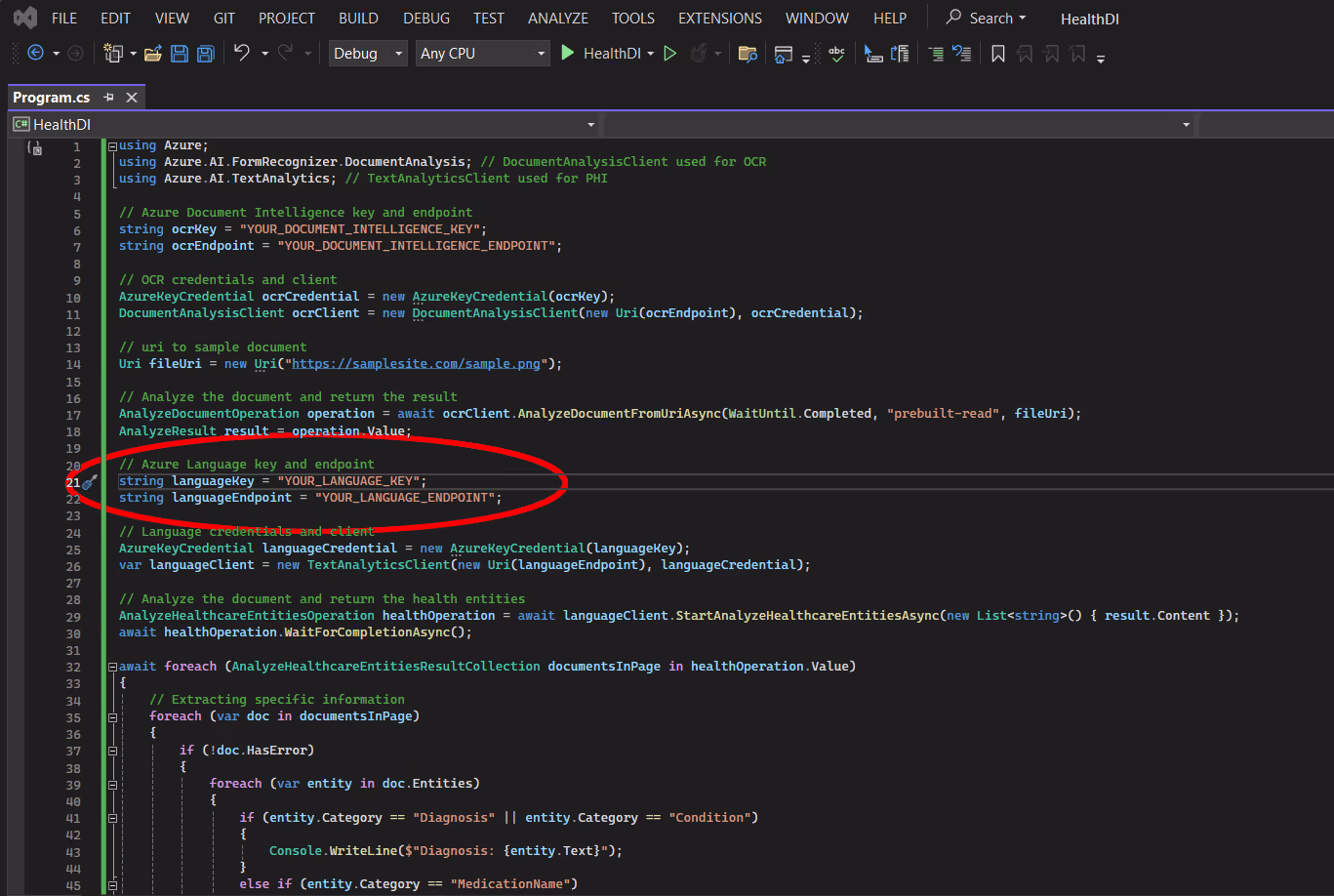The image size is (1334, 896).
Task: Click the Search box in title bar
Action: [988, 18]
